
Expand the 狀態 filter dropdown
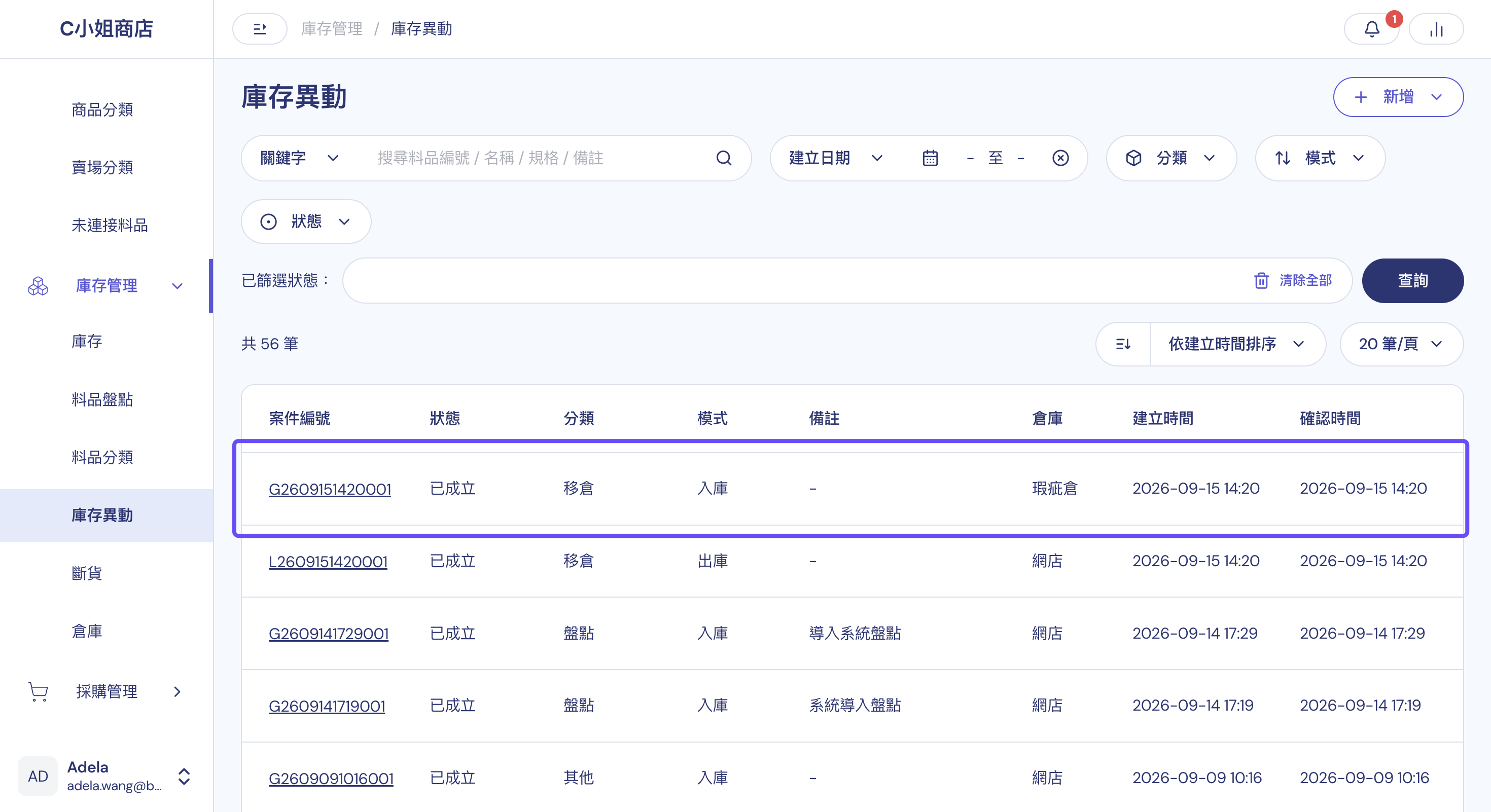point(306,222)
